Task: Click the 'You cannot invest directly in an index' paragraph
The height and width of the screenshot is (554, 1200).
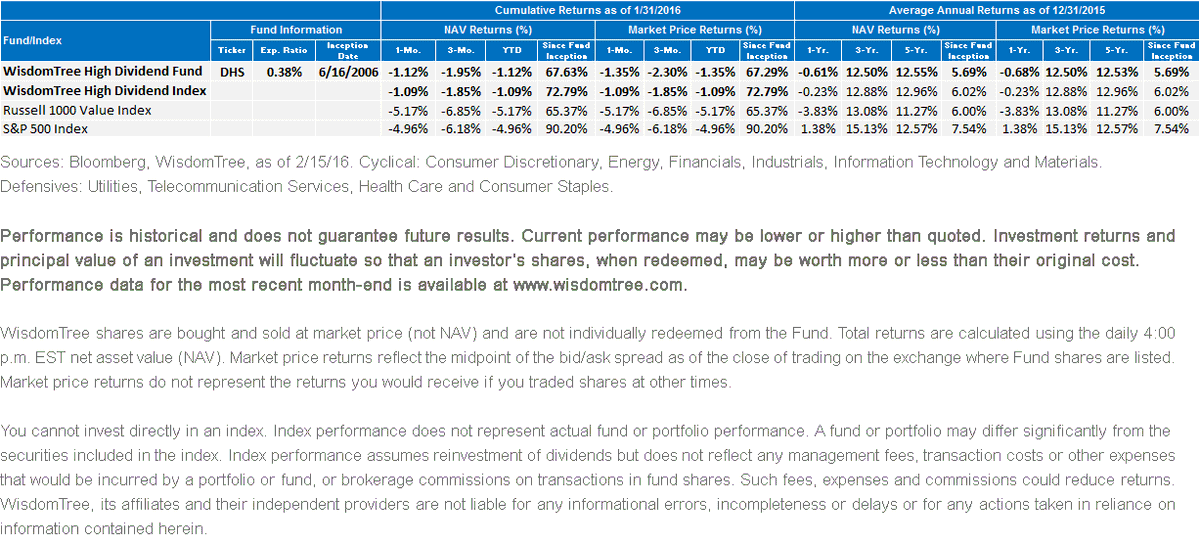Action: coord(588,480)
